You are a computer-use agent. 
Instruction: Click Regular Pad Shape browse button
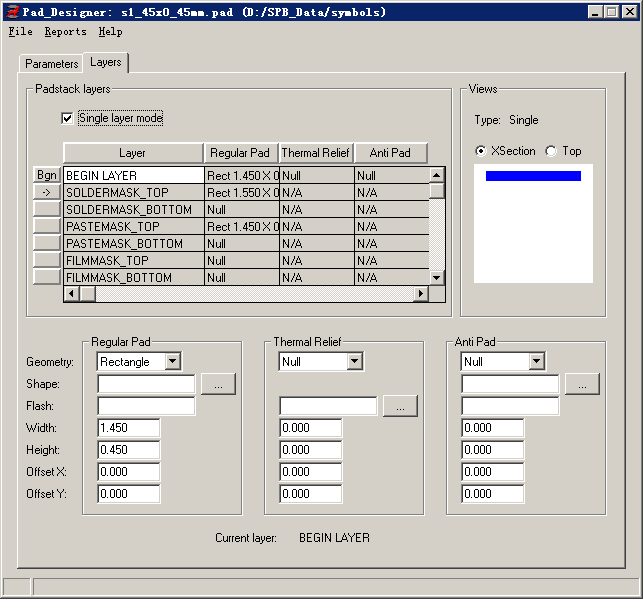(x=219, y=384)
